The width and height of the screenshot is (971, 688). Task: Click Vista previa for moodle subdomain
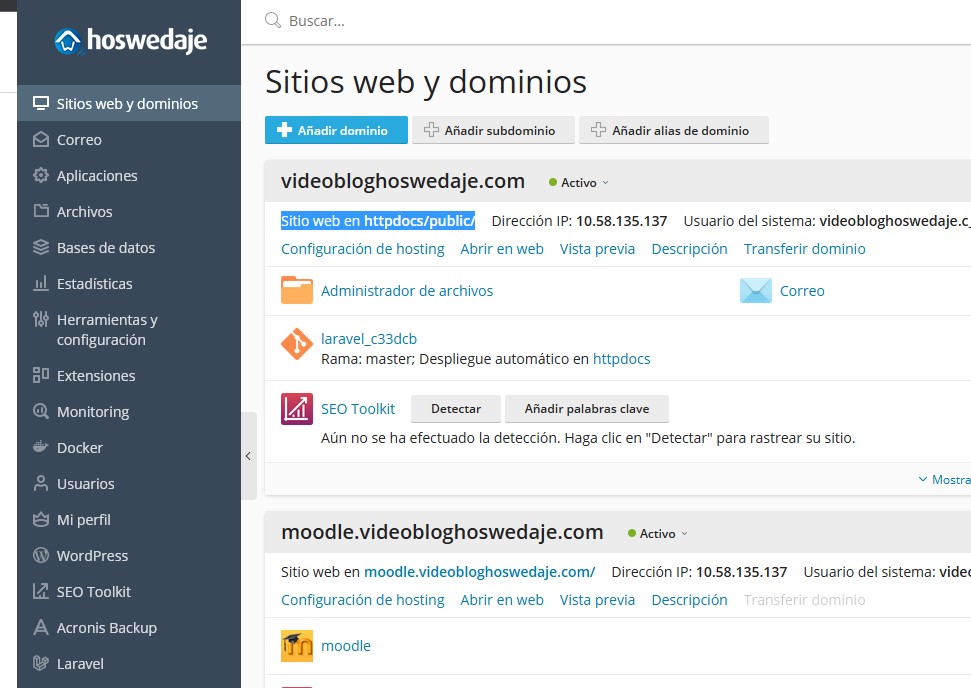point(598,600)
